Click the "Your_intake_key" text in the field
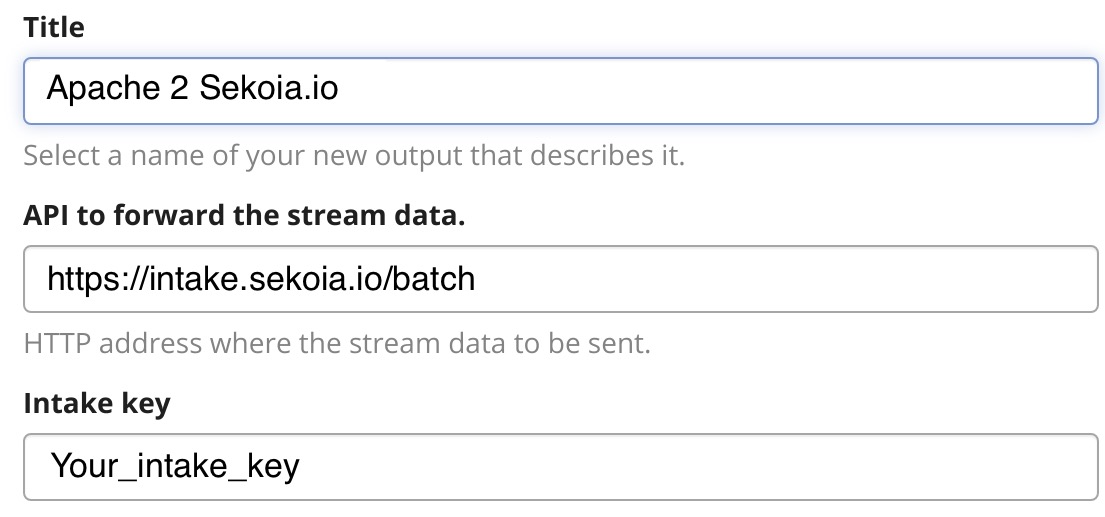The image size is (1105, 517). click(175, 466)
